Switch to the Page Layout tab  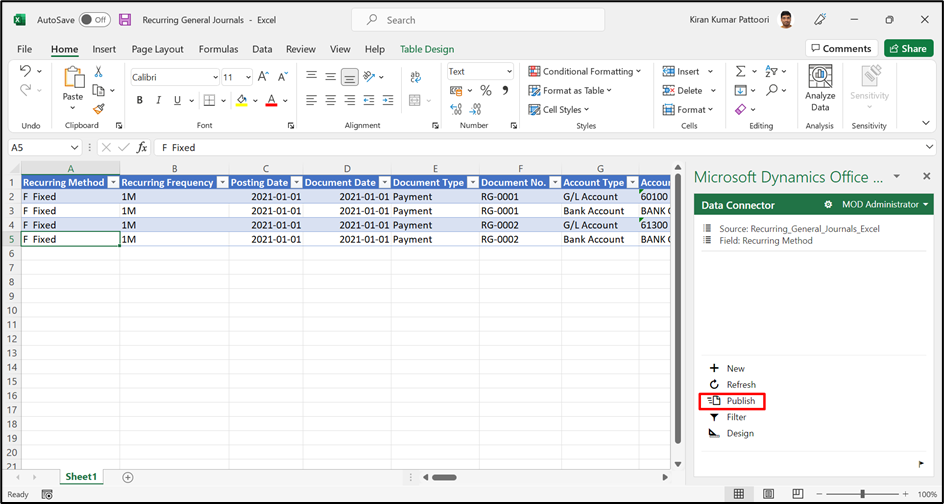[x=158, y=49]
